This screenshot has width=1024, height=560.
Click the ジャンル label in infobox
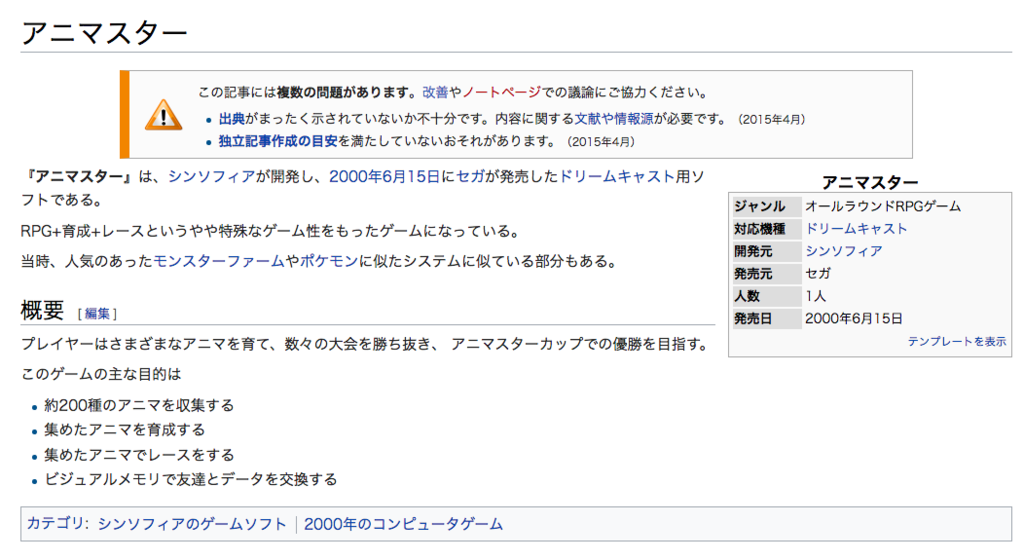pos(760,207)
